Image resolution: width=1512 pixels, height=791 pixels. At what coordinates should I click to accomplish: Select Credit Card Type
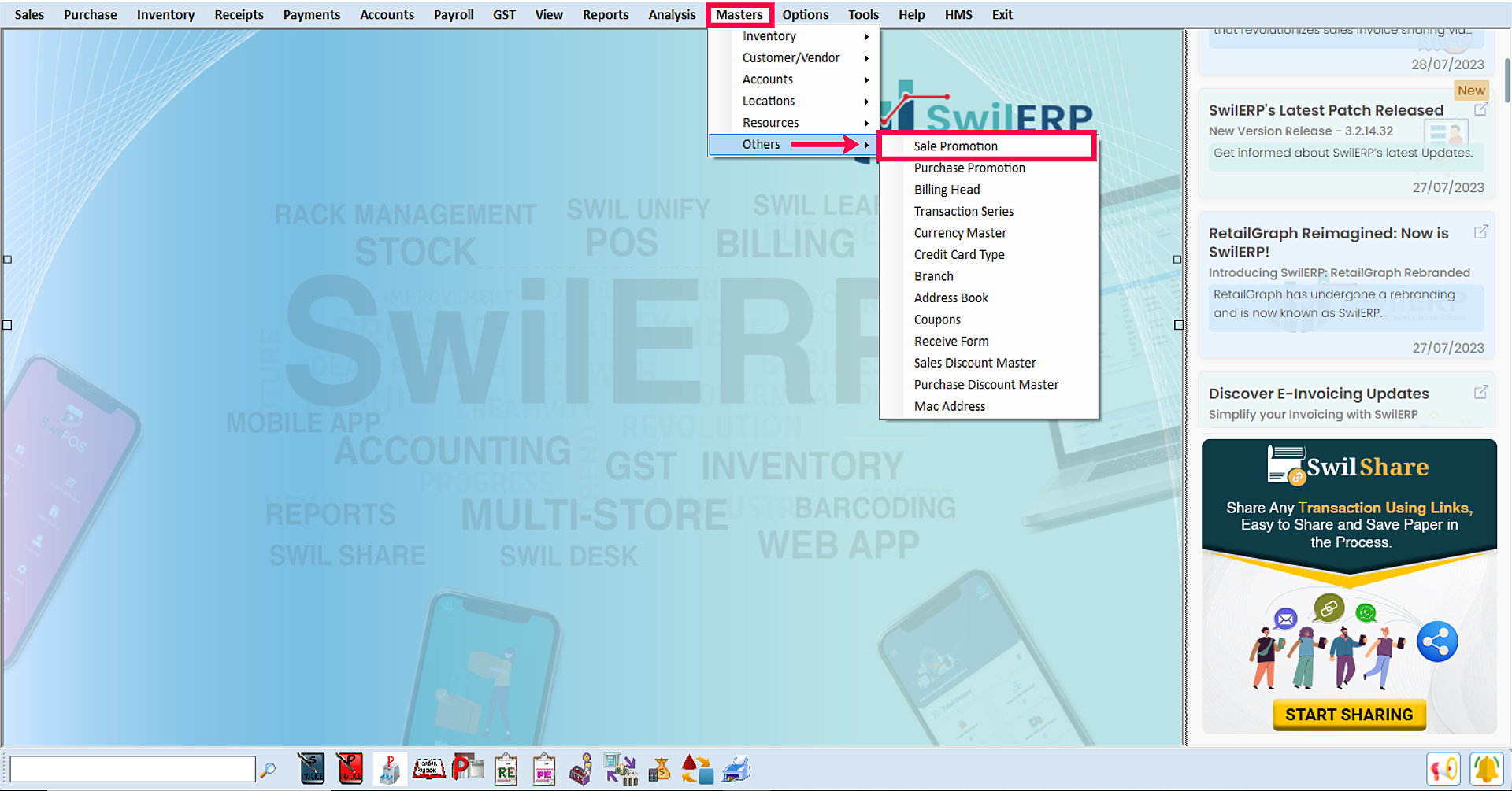[989, 254]
